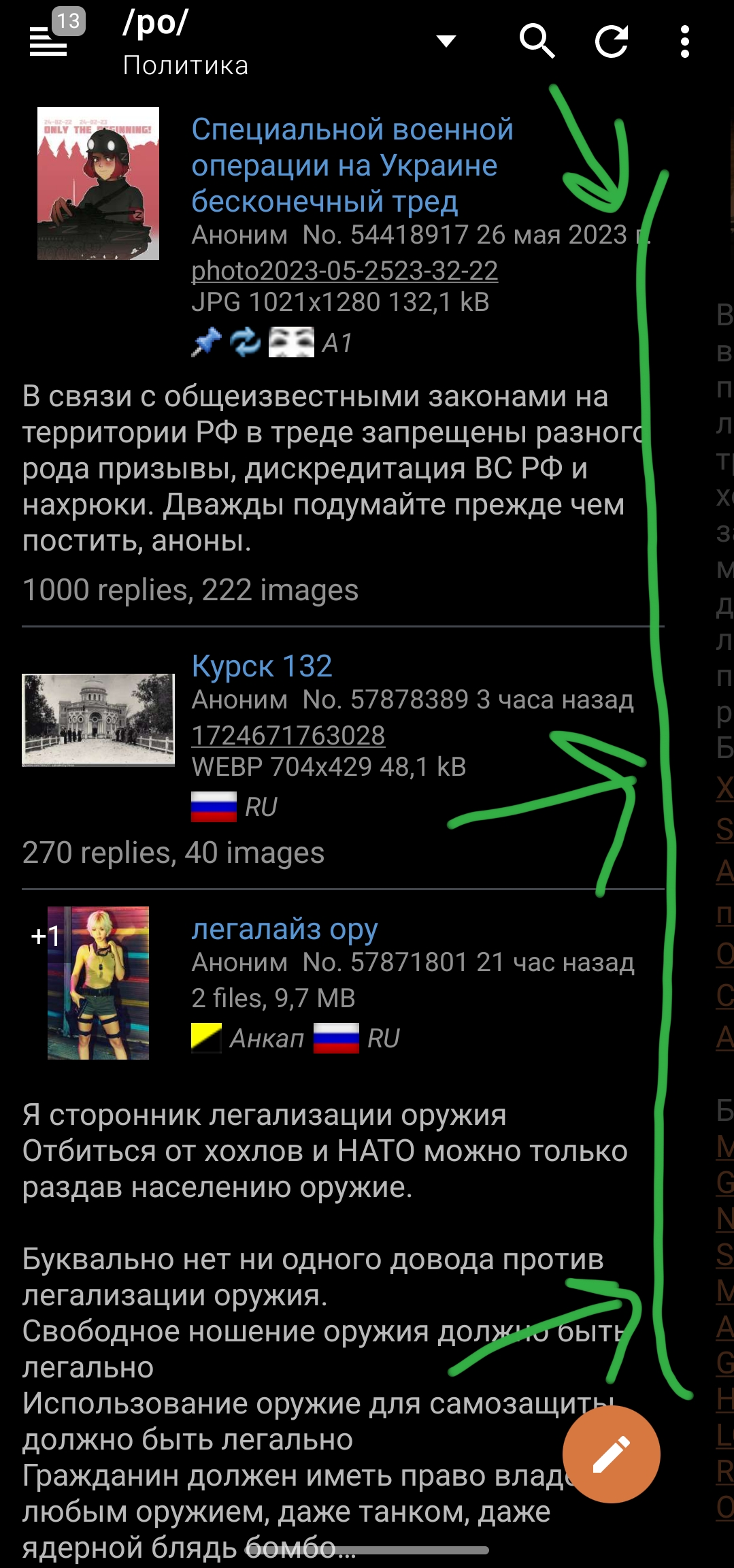Screen dimensions: 734x1568
Task: Open the легалайз ору thread title
Action: 284,929
